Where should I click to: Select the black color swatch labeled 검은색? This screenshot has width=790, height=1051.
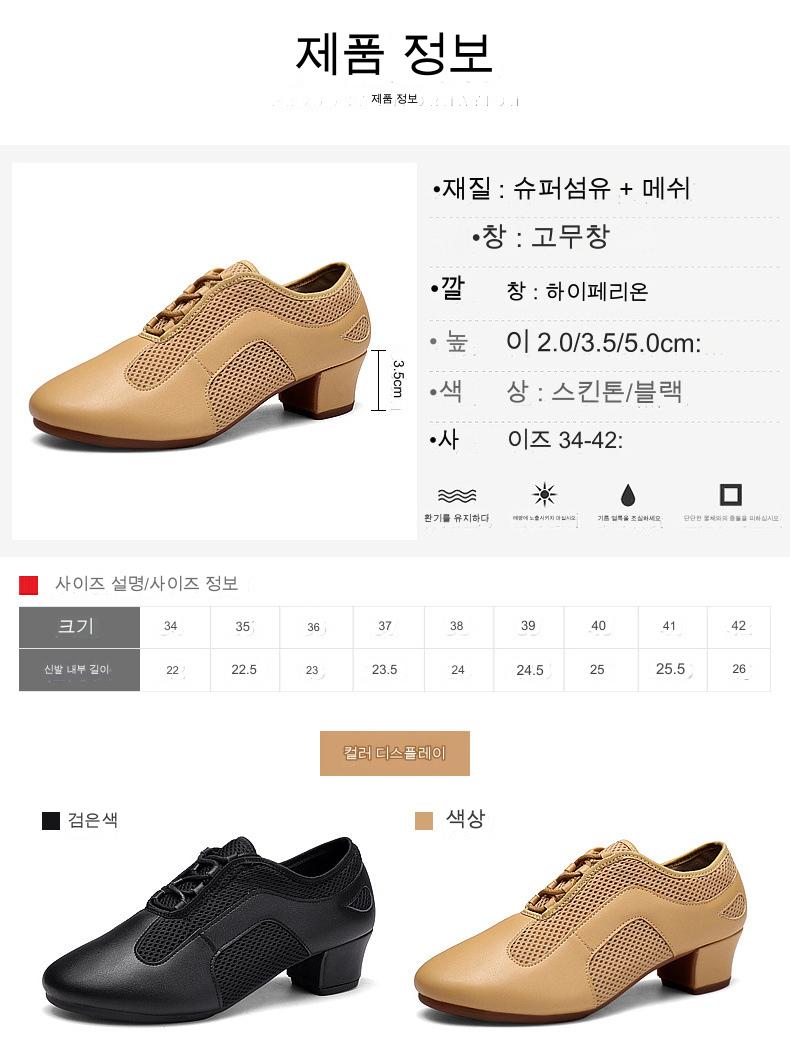click(51, 820)
